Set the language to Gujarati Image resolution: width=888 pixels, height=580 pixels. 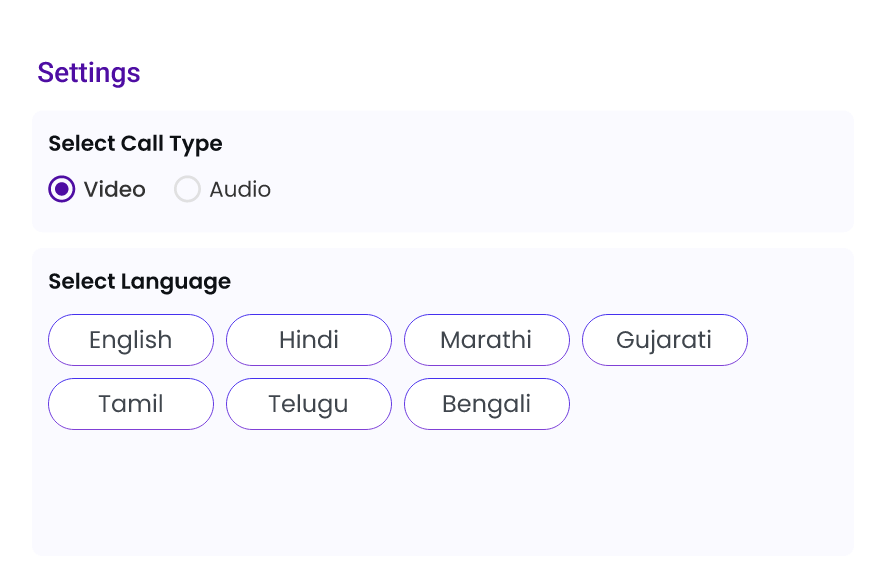point(665,340)
